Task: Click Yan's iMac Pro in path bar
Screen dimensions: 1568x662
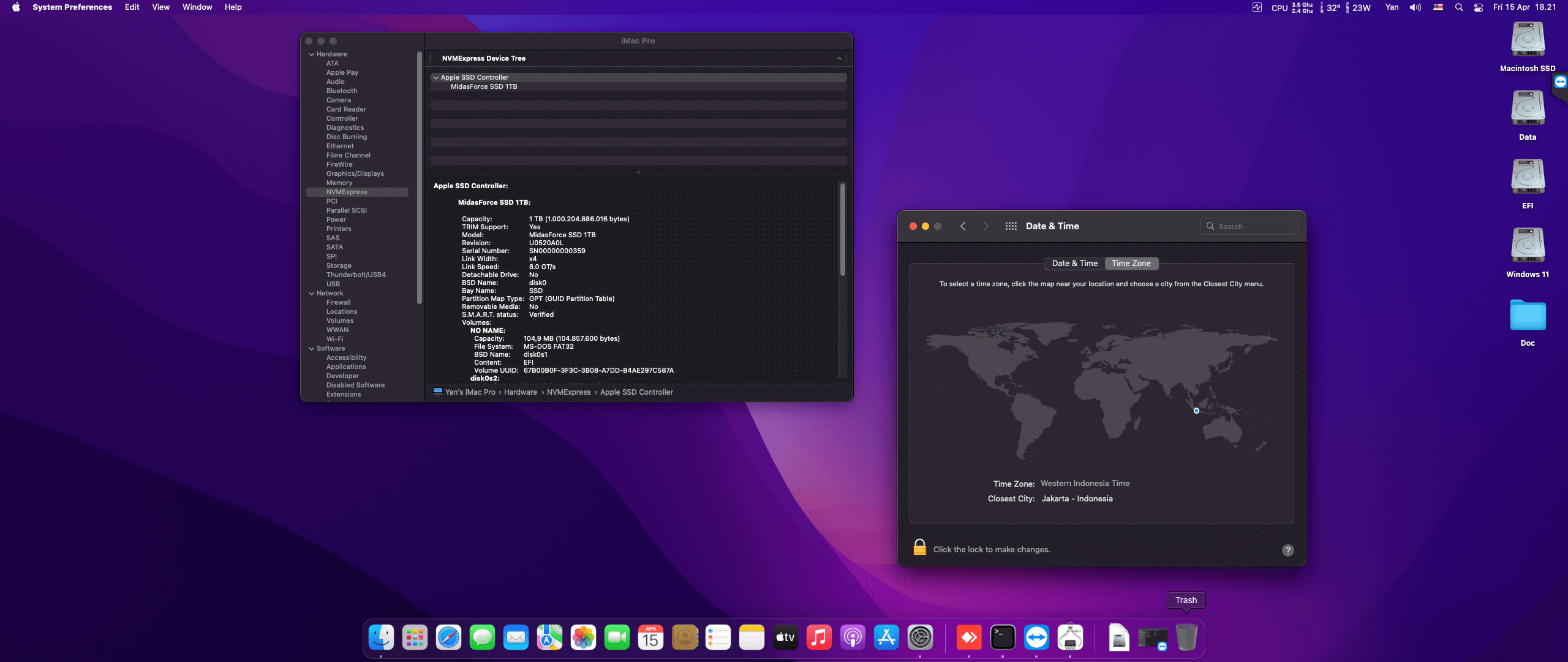Action: click(x=470, y=392)
